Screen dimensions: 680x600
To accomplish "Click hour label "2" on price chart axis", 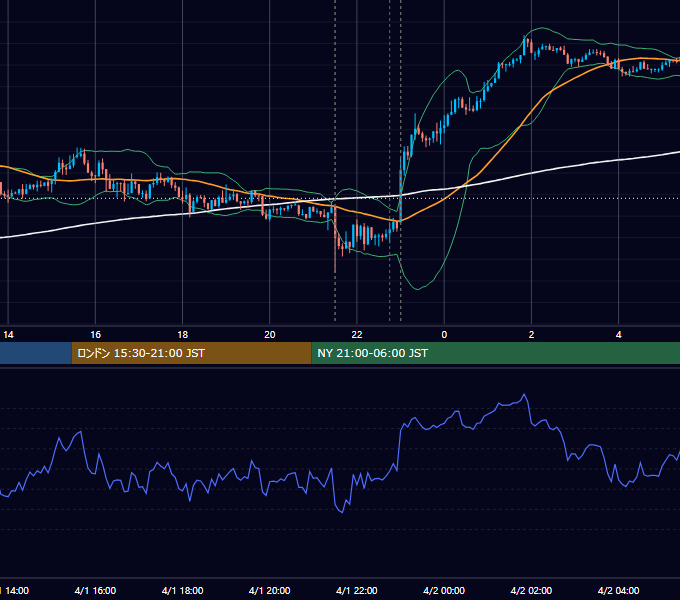I will (x=531, y=335).
